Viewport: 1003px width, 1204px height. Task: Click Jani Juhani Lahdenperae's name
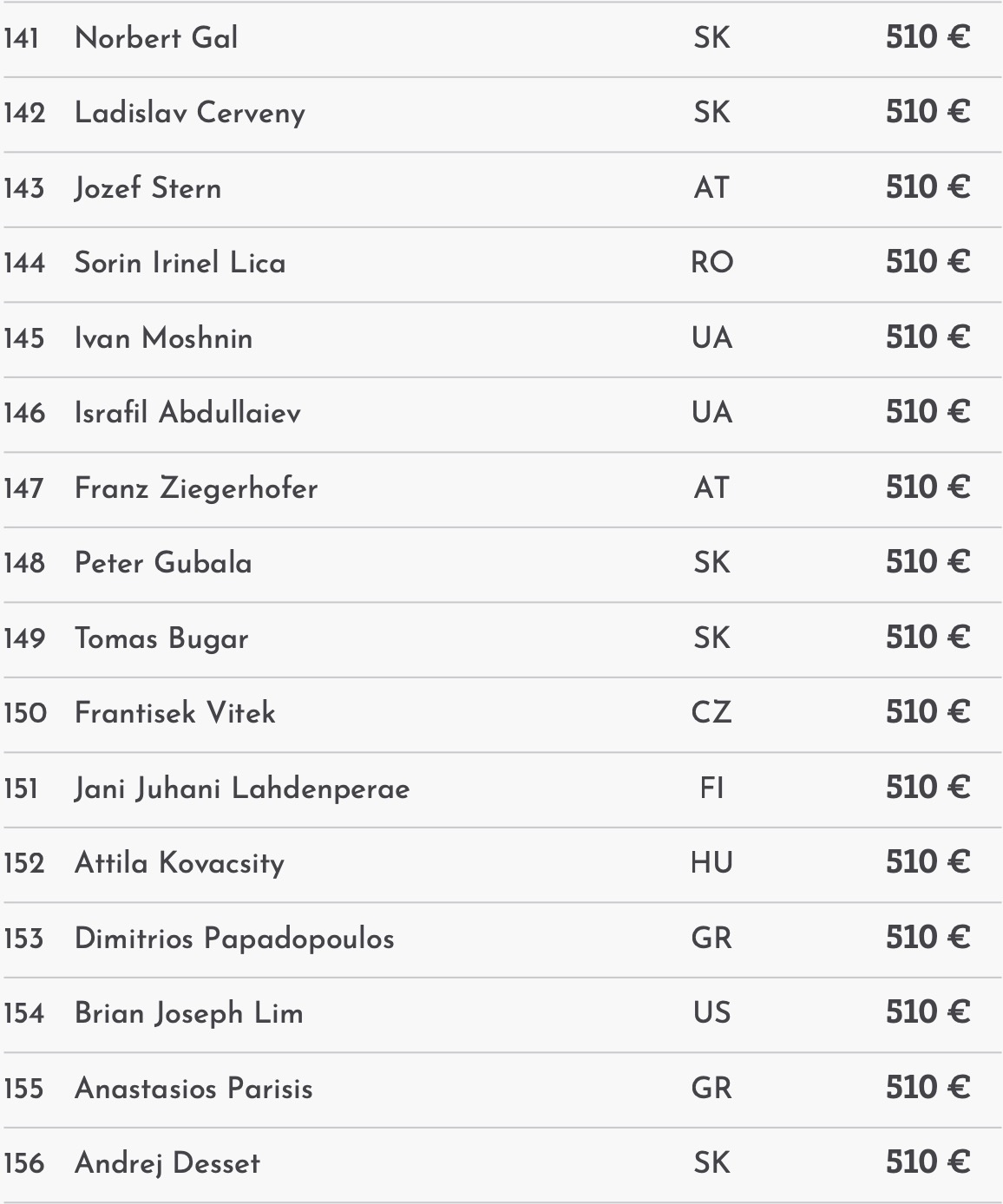pos(242,788)
